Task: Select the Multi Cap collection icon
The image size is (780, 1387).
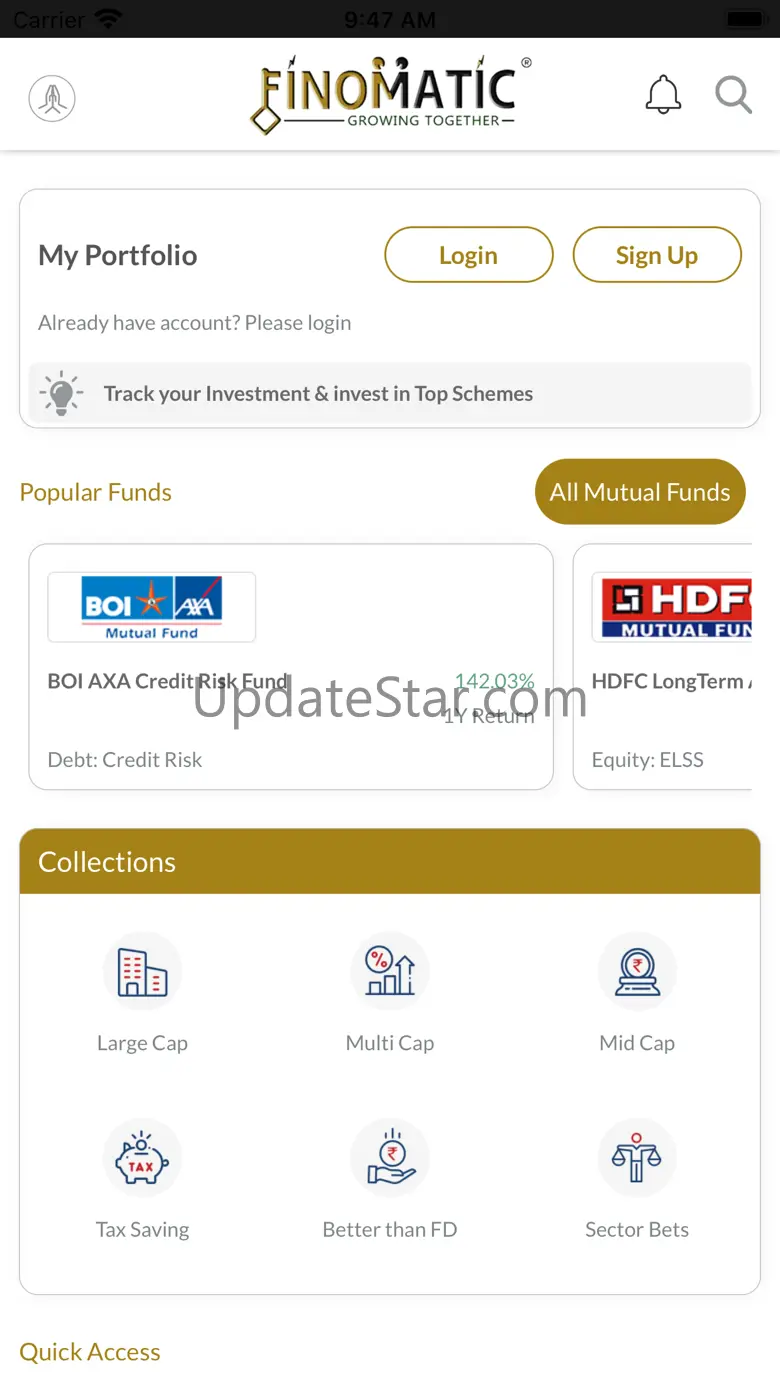Action: (390, 971)
